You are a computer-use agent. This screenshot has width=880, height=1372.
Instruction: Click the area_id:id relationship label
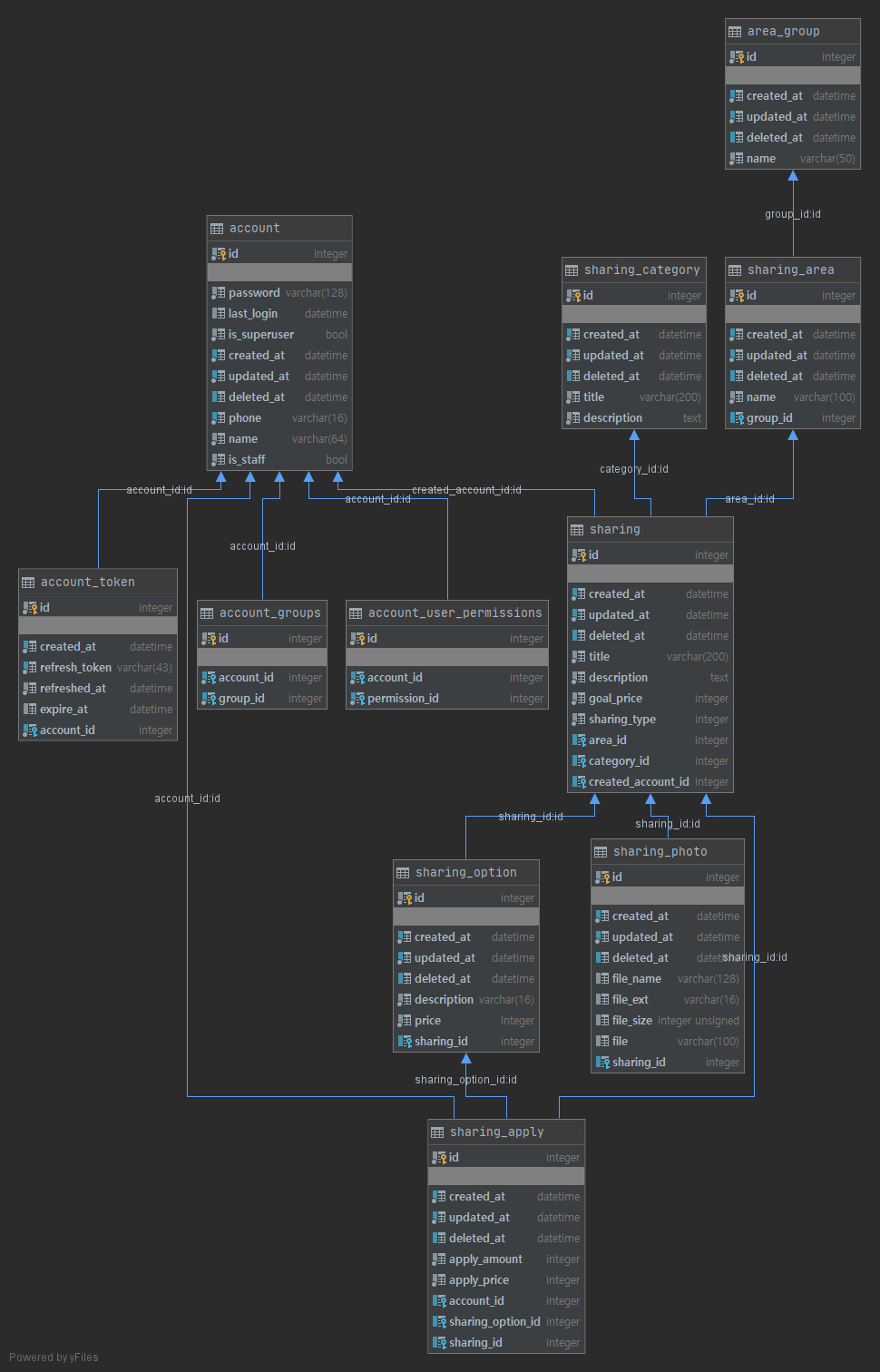750,499
